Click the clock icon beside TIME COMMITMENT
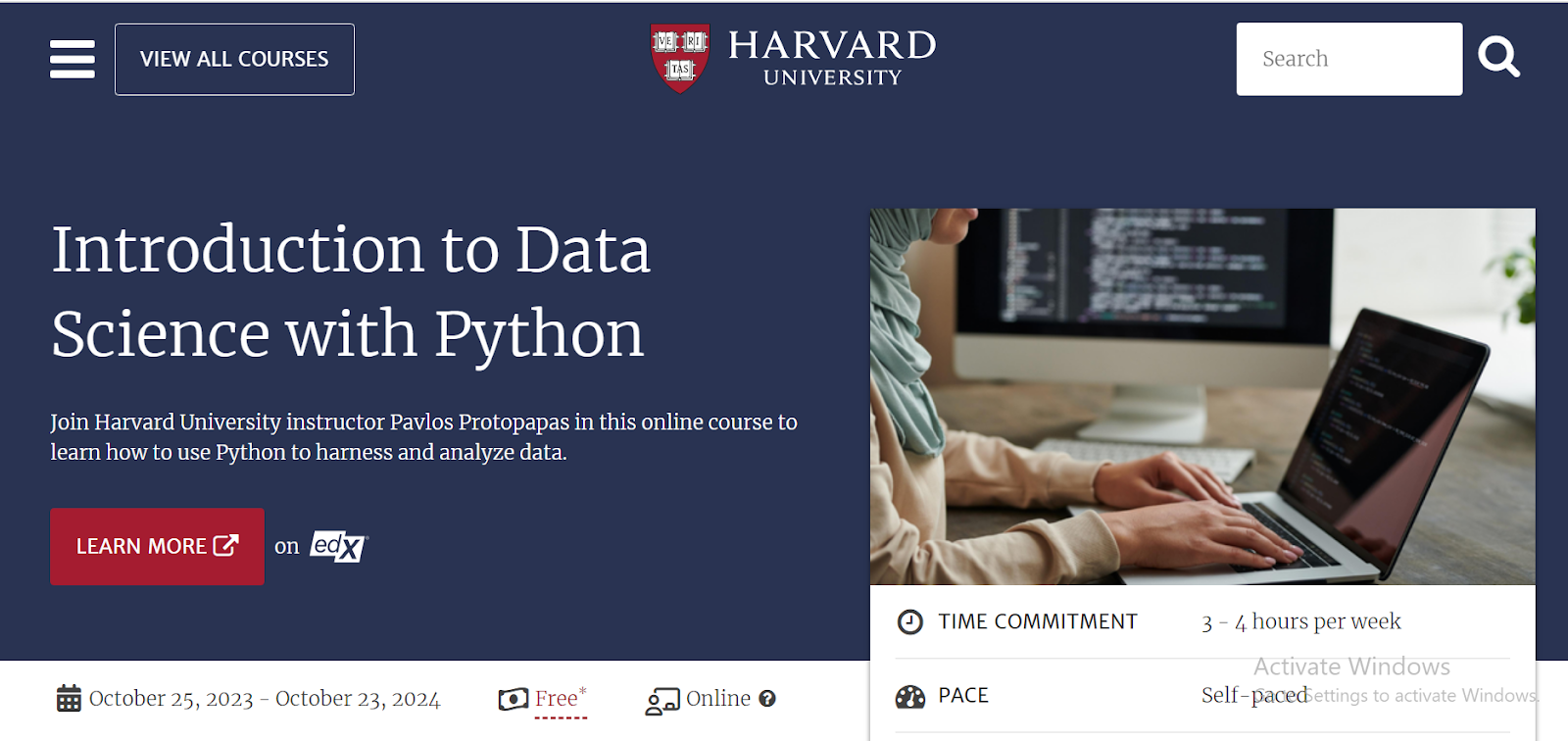Image resolution: width=1568 pixels, height=741 pixels. (910, 620)
